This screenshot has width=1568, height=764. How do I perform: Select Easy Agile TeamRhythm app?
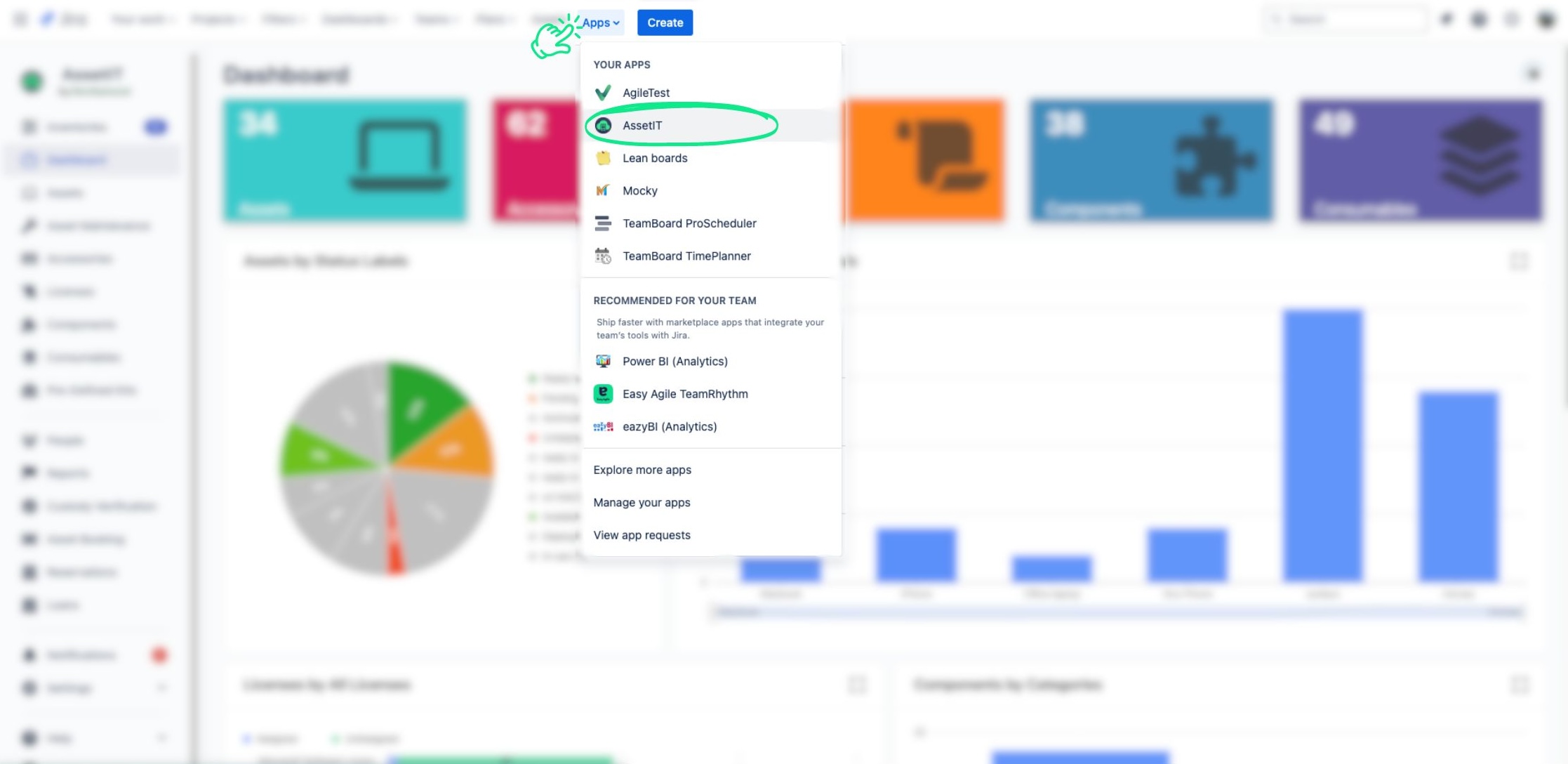pos(685,393)
